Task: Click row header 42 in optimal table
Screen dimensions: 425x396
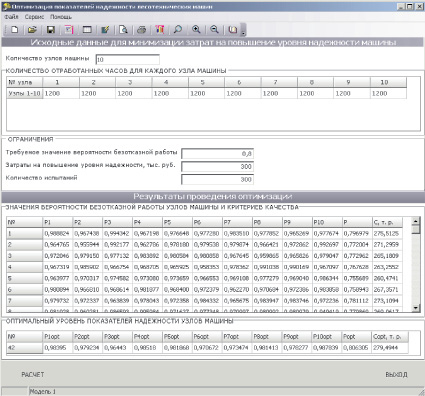Action: click(x=25, y=348)
